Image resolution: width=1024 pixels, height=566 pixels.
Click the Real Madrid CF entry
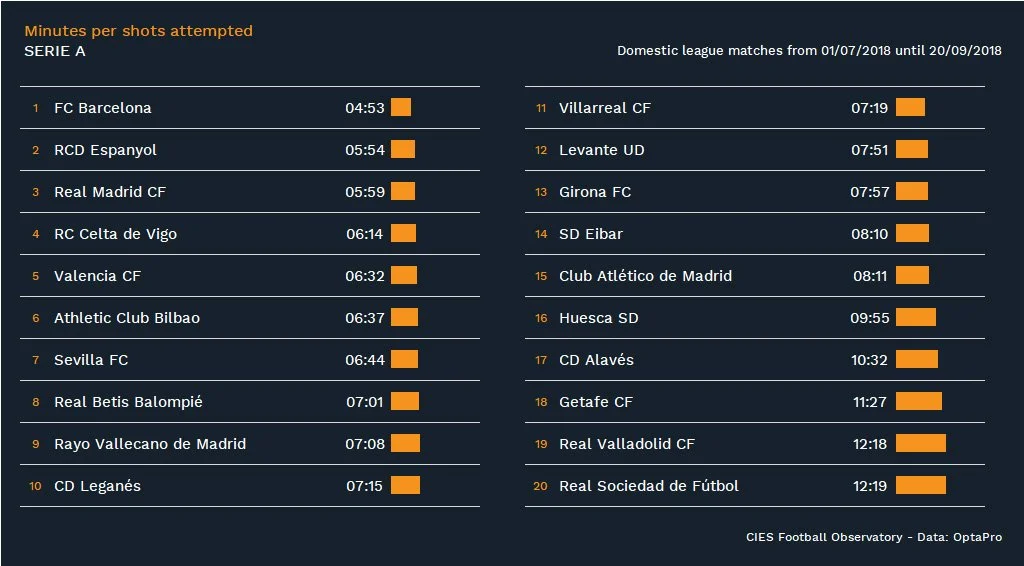(x=110, y=192)
